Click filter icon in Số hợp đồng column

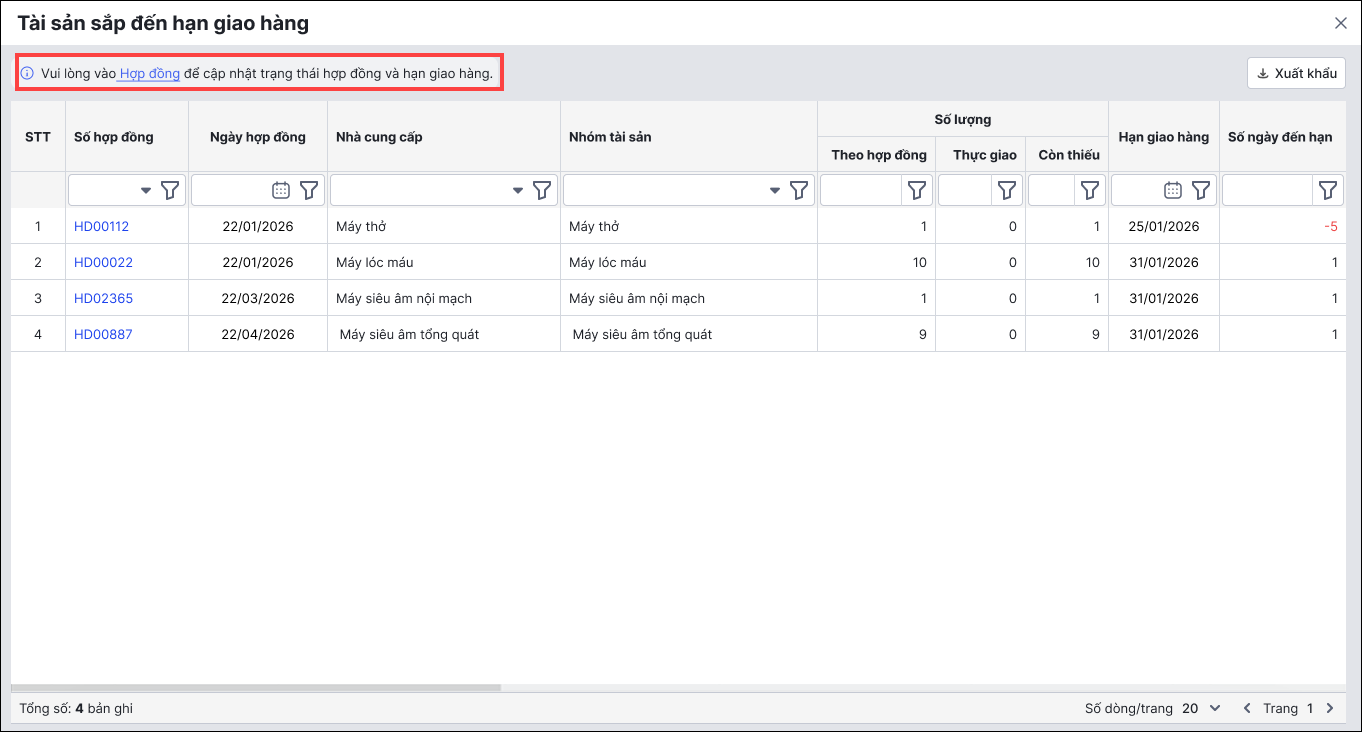(x=171, y=190)
